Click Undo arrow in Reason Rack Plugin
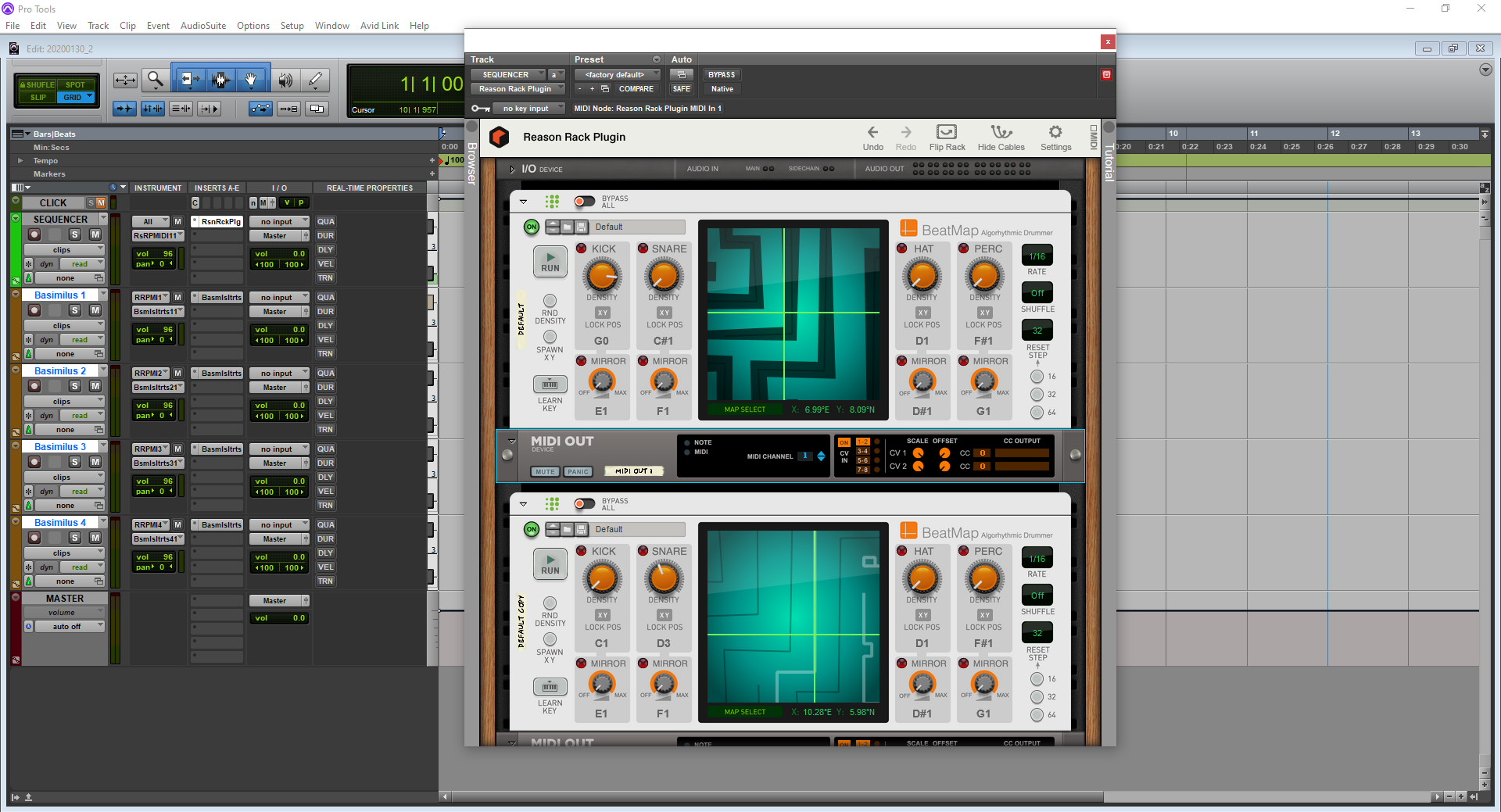Image resolution: width=1501 pixels, height=812 pixels. click(x=872, y=137)
